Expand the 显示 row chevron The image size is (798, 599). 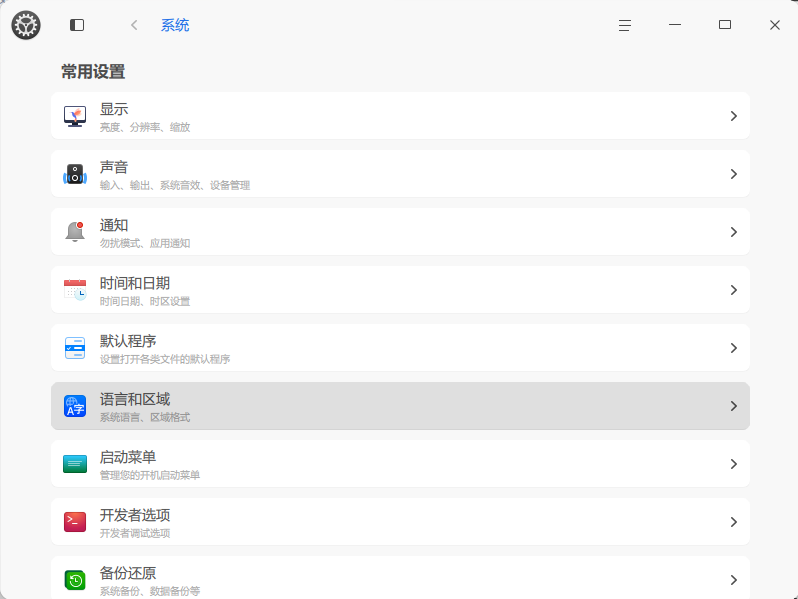click(x=733, y=116)
